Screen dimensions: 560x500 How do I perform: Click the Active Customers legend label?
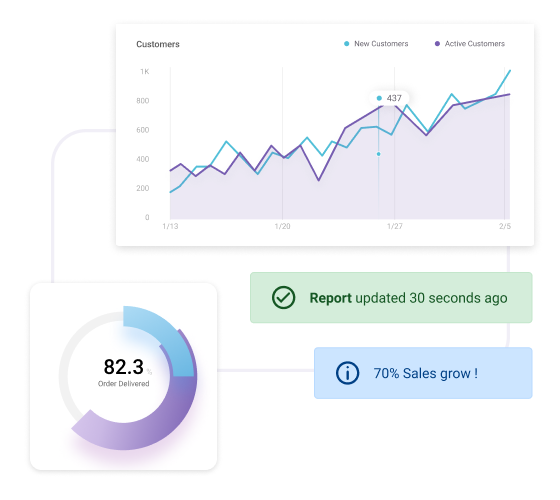coord(475,44)
